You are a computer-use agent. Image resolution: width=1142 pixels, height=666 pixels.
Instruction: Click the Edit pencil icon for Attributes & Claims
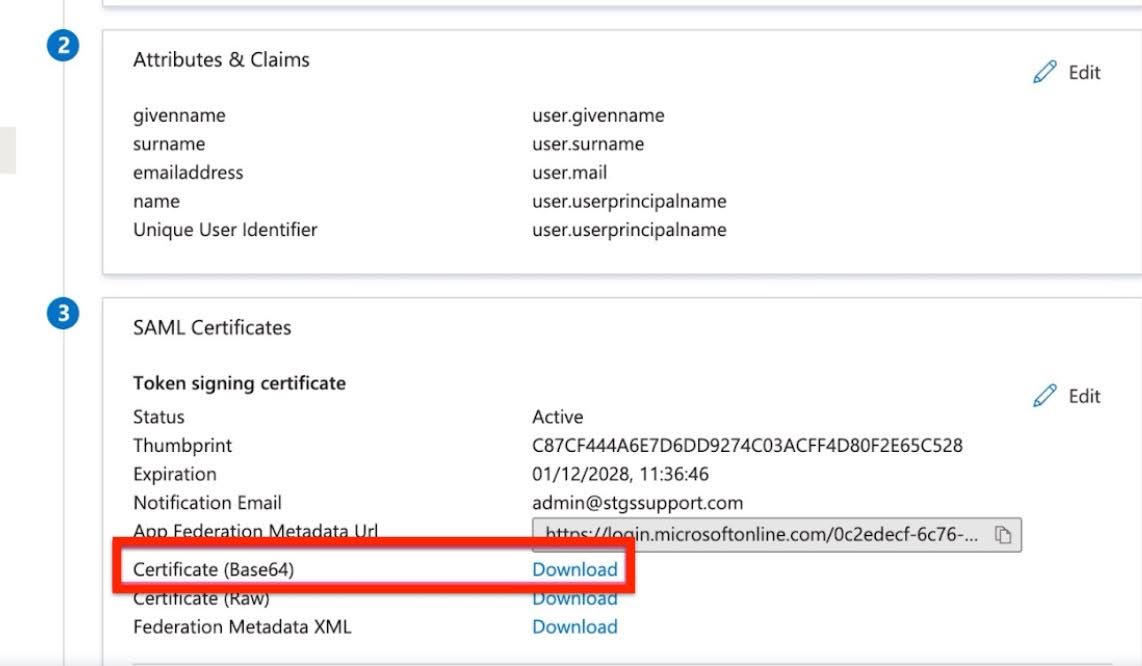pos(1044,72)
